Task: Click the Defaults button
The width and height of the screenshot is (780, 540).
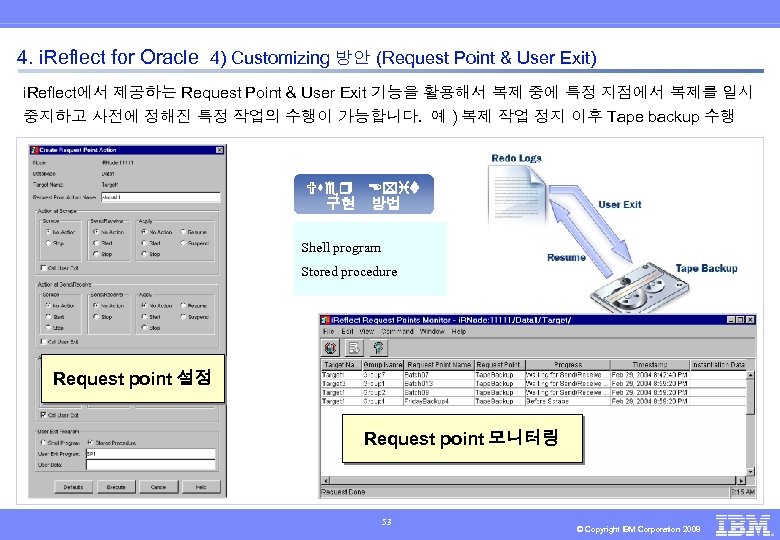Action: (73, 487)
